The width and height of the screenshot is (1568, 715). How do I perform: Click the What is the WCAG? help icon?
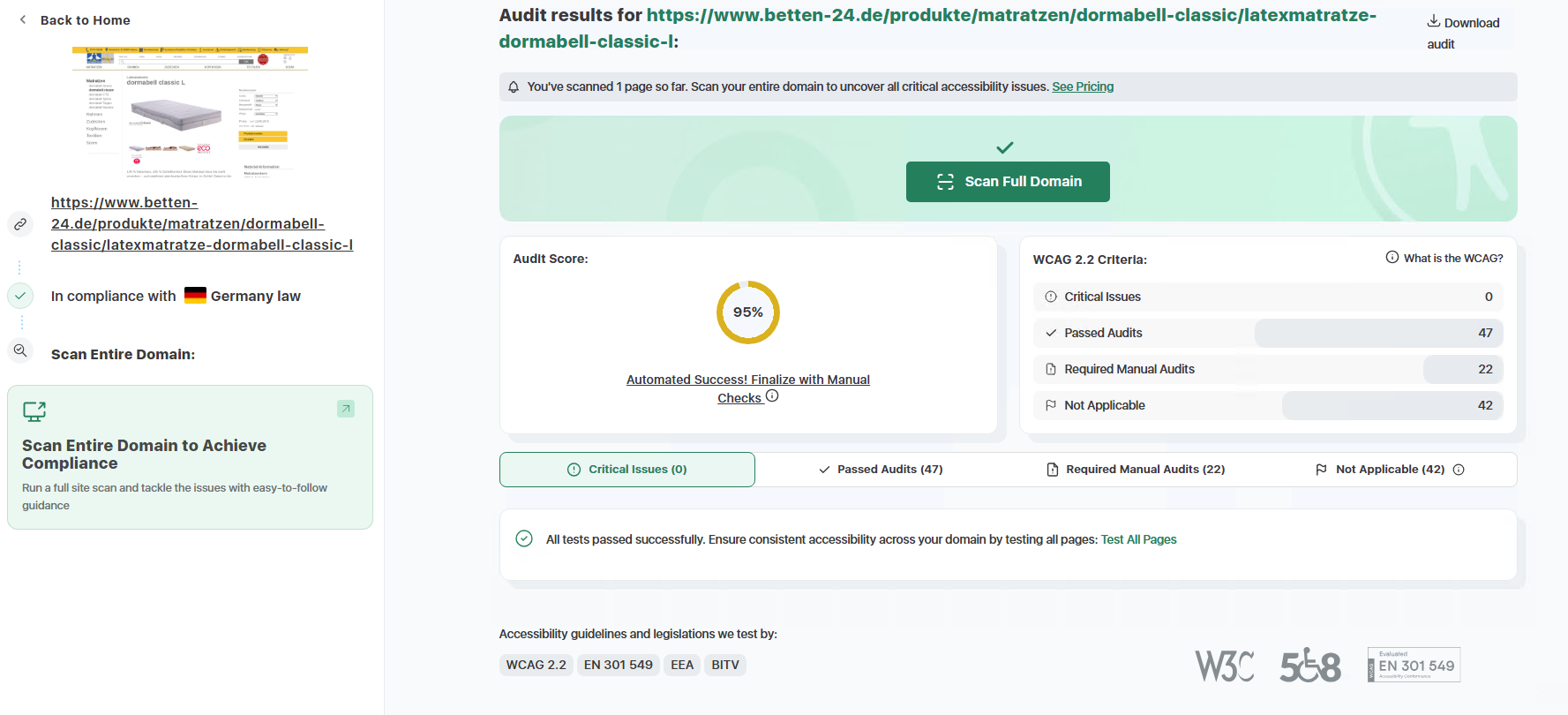pyautogui.click(x=1392, y=258)
